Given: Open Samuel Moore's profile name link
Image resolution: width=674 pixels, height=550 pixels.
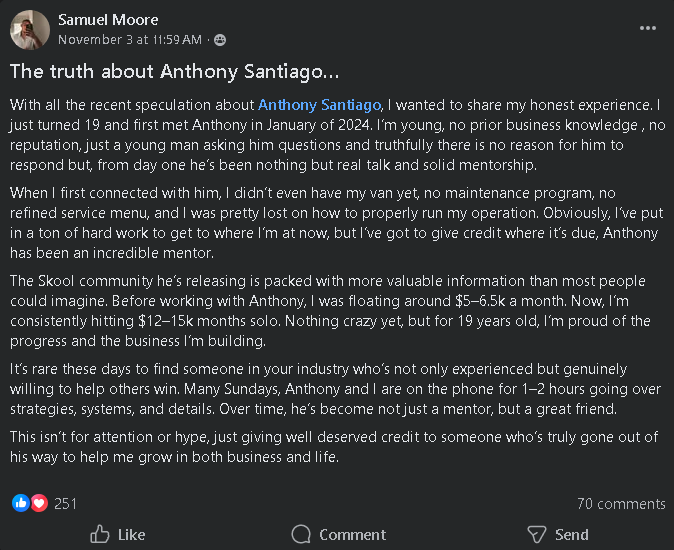Looking at the screenshot, I should pyautogui.click(x=108, y=20).
